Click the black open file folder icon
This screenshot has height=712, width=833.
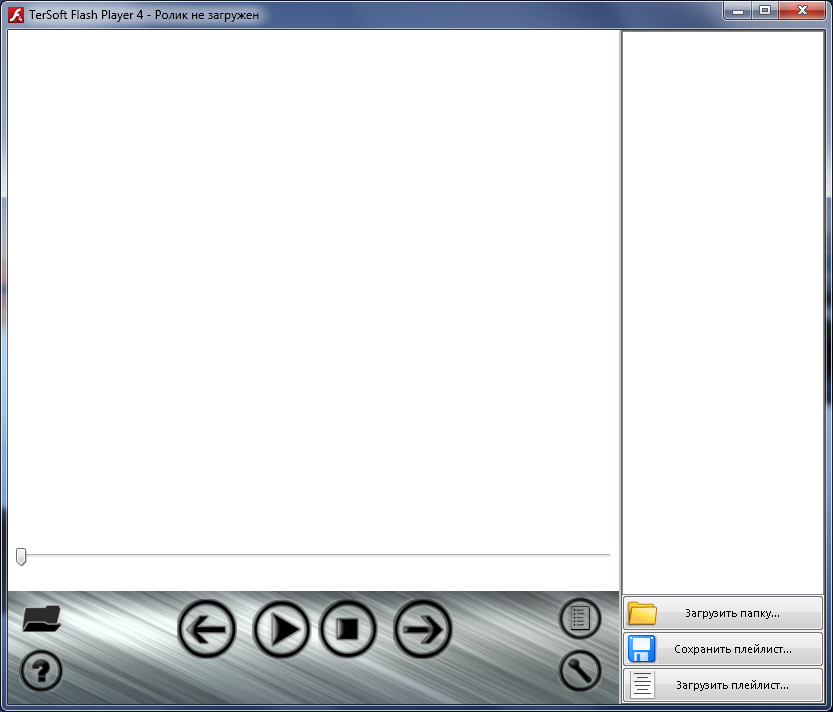(x=42, y=619)
